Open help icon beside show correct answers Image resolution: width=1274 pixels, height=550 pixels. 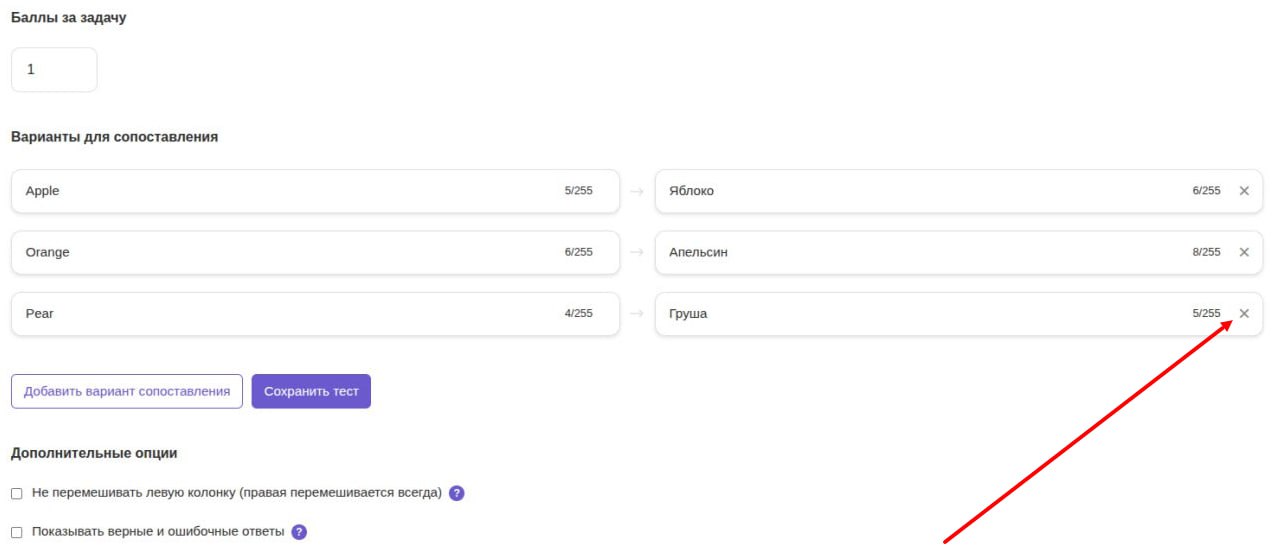tap(299, 532)
